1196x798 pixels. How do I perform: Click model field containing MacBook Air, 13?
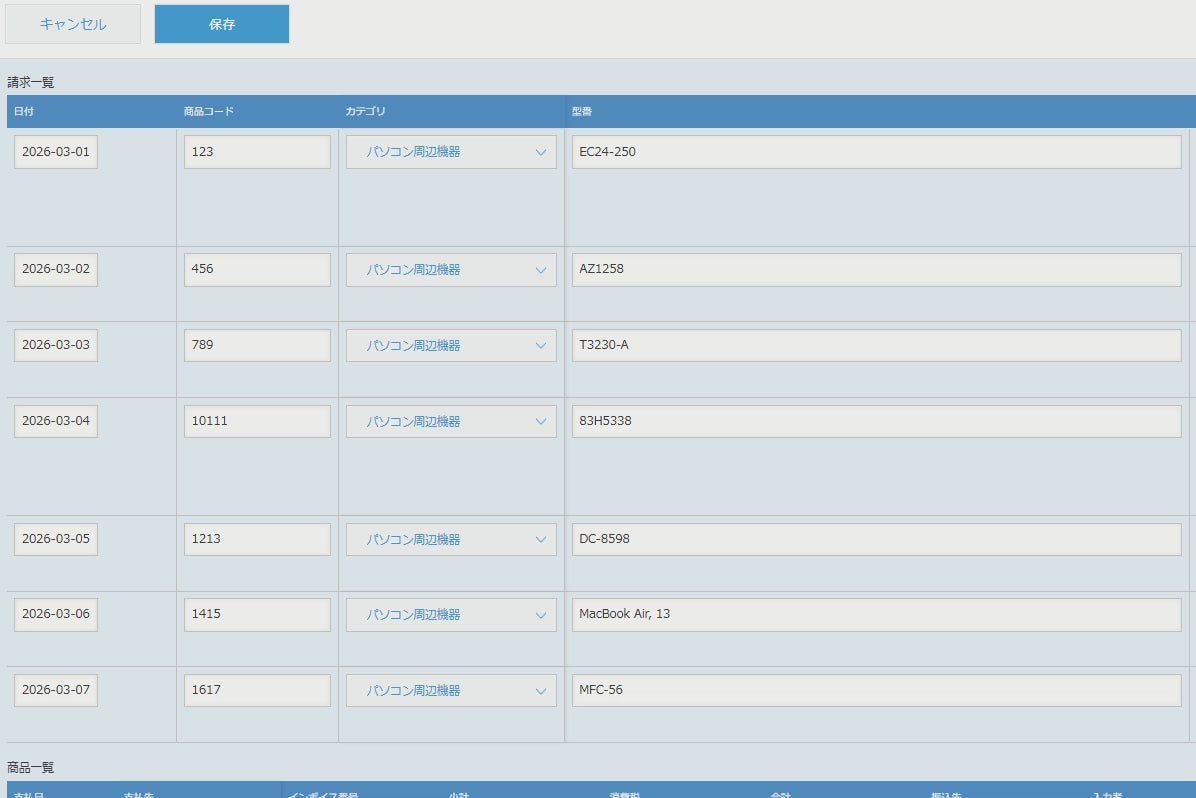pos(876,615)
